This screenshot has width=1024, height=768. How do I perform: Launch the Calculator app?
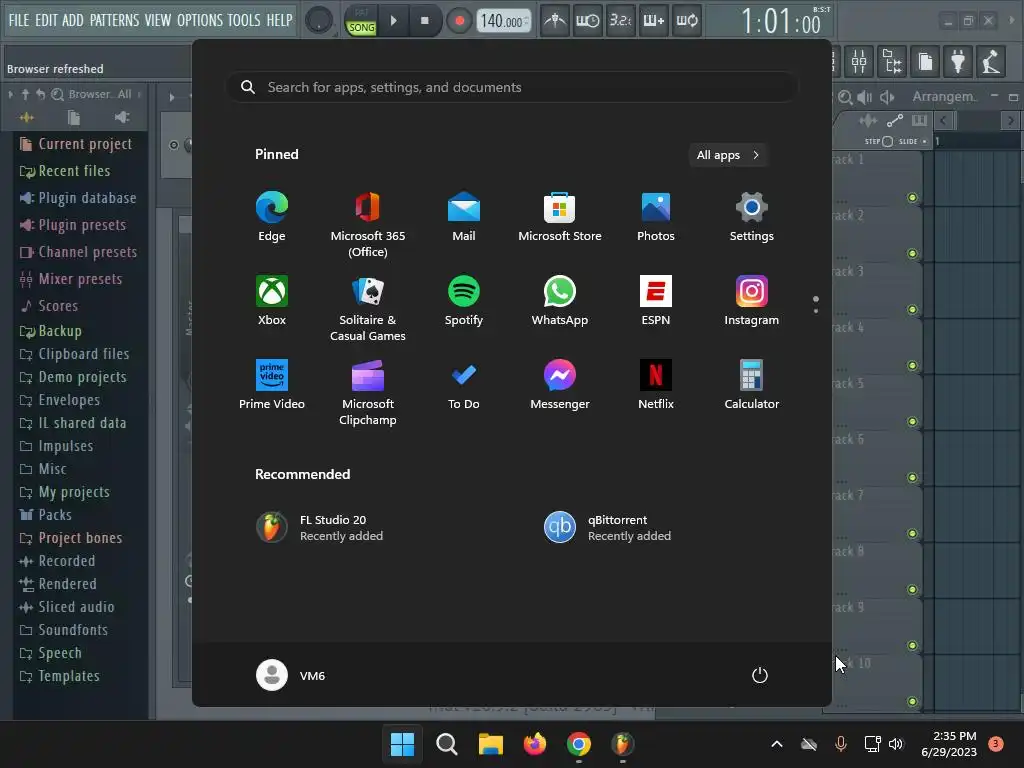point(752,385)
